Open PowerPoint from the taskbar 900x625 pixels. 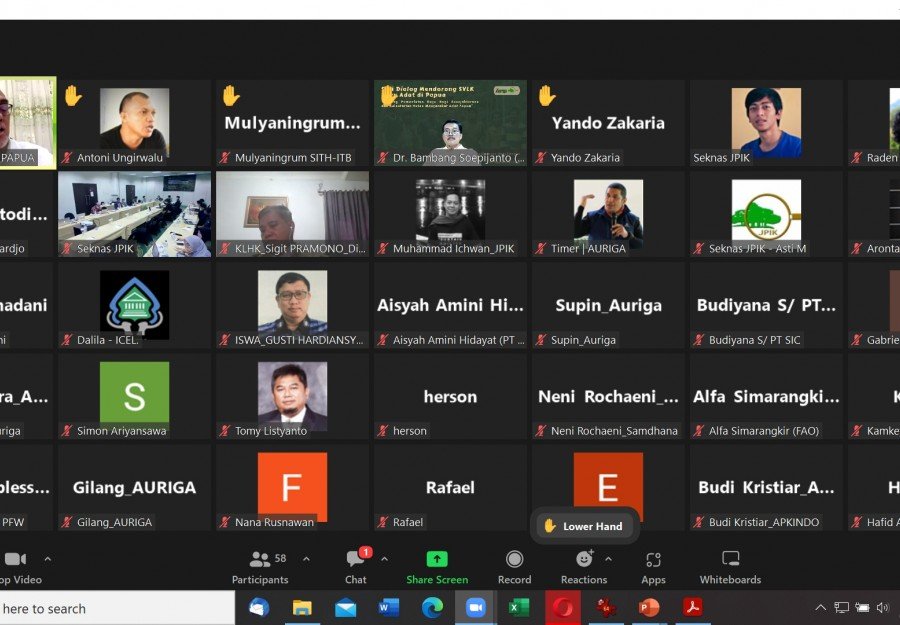tap(649, 608)
